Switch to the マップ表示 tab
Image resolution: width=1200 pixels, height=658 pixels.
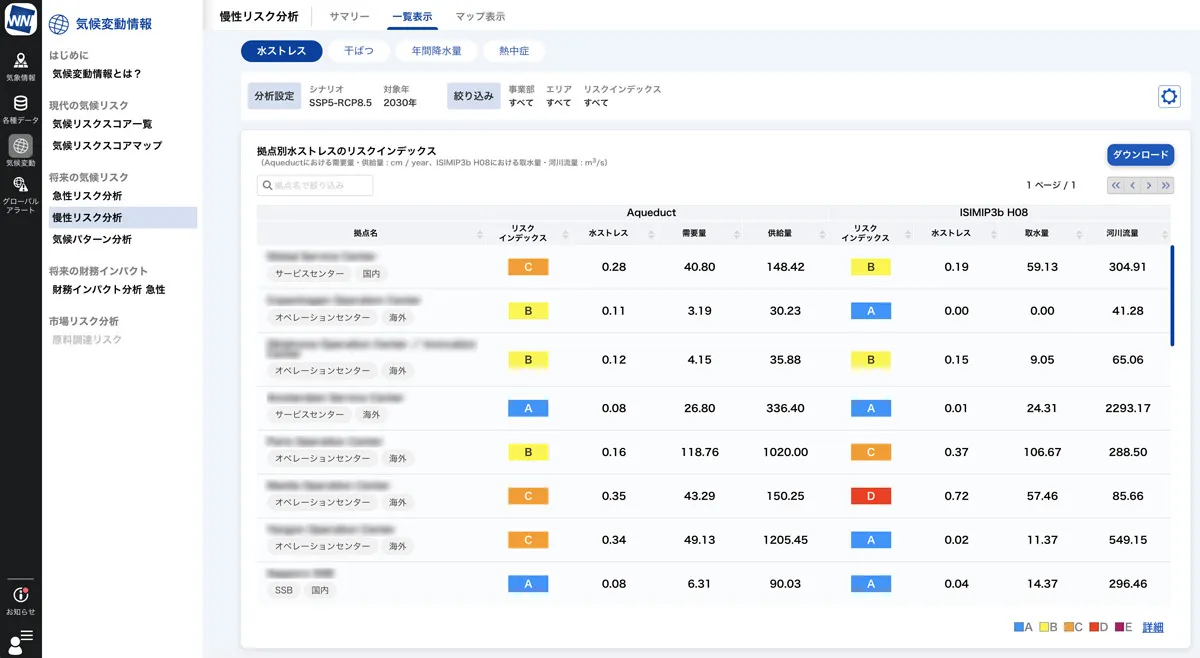481,15
